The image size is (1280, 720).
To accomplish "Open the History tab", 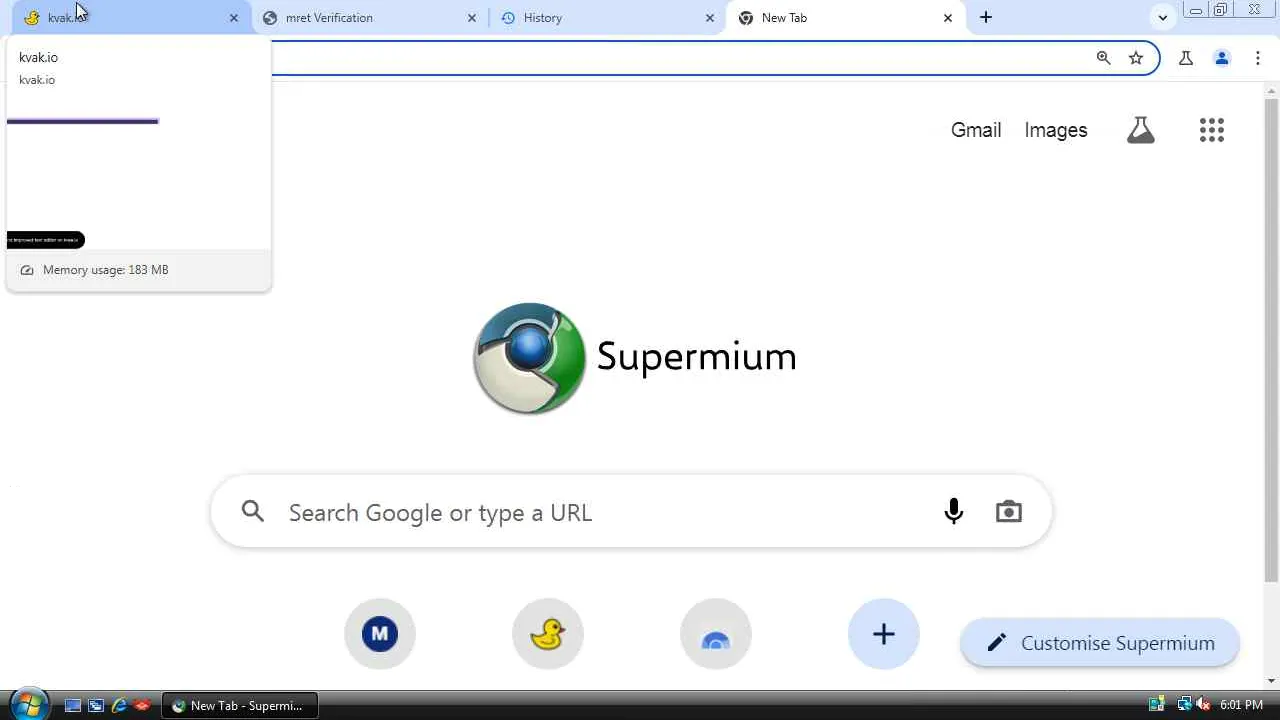I will pyautogui.click(x=606, y=18).
